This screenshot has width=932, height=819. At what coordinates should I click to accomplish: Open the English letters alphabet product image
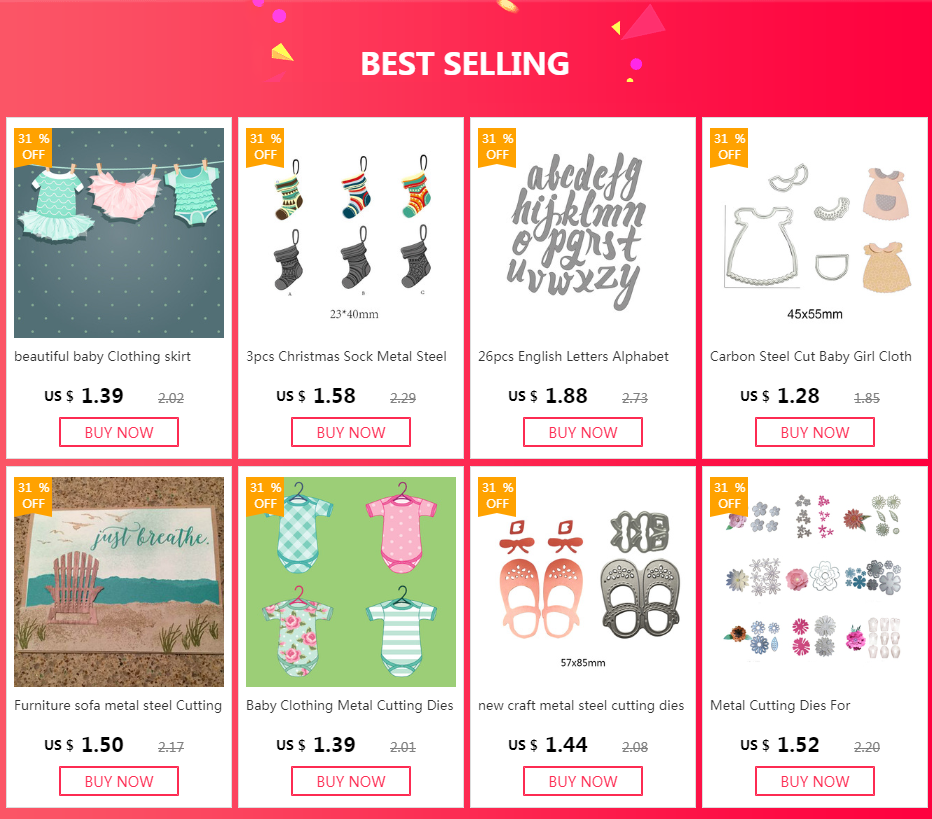(582, 233)
